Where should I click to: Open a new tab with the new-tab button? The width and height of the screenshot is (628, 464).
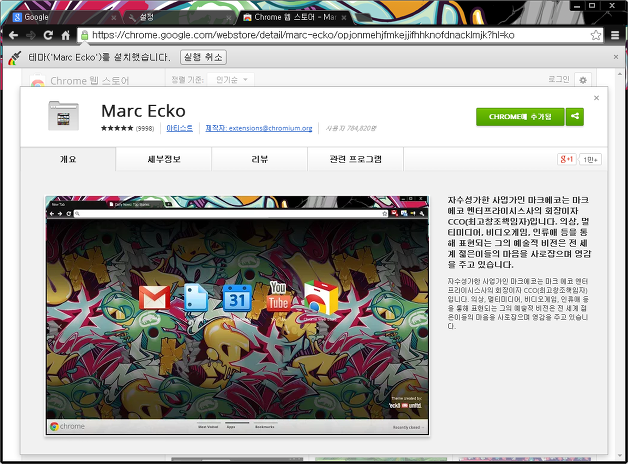tap(363, 18)
